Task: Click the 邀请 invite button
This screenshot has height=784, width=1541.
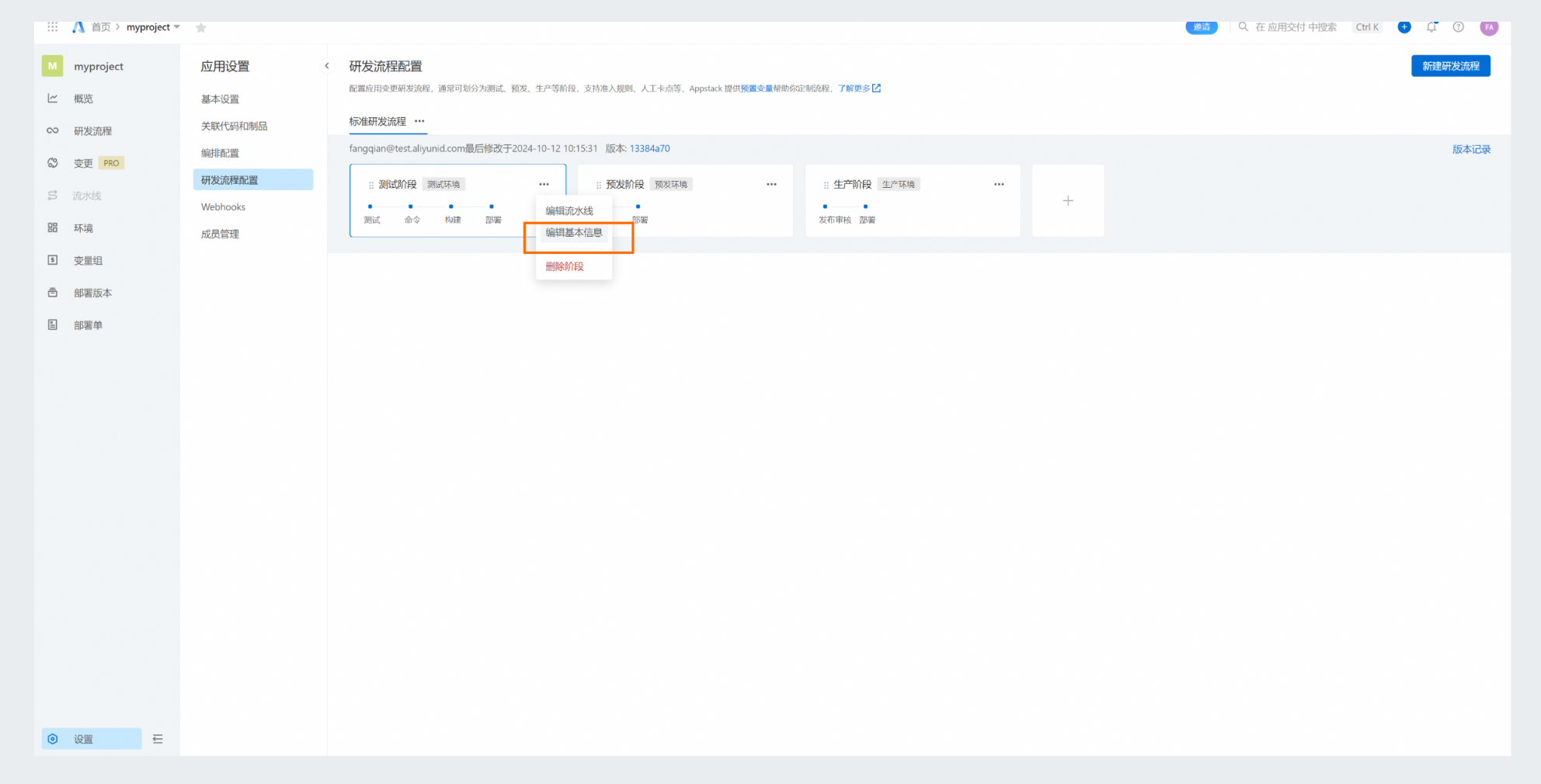Action: (1202, 27)
